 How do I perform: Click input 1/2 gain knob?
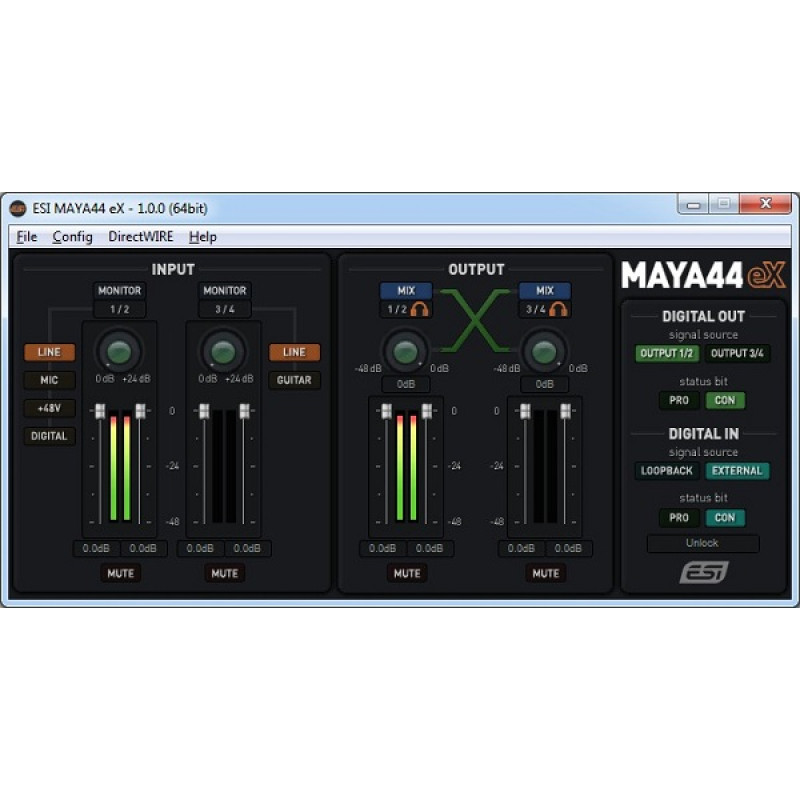coord(119,351)
